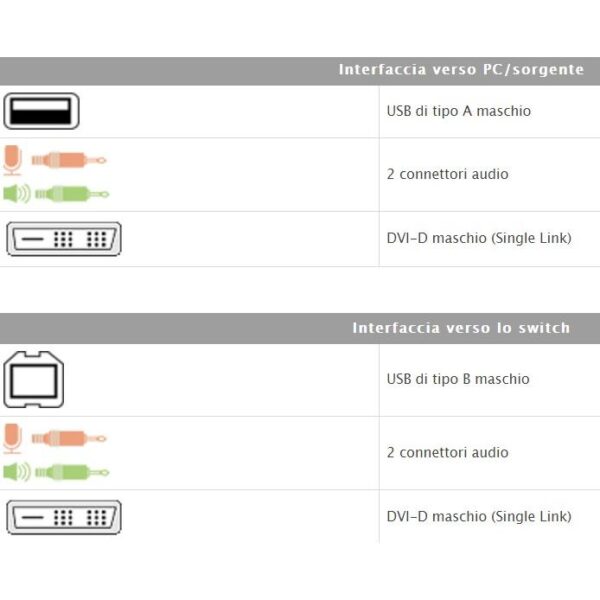Click 'DVI-D maschio (Single Link)' in switch section
Viewport: 600px width, 600px height.
[478, 516]
